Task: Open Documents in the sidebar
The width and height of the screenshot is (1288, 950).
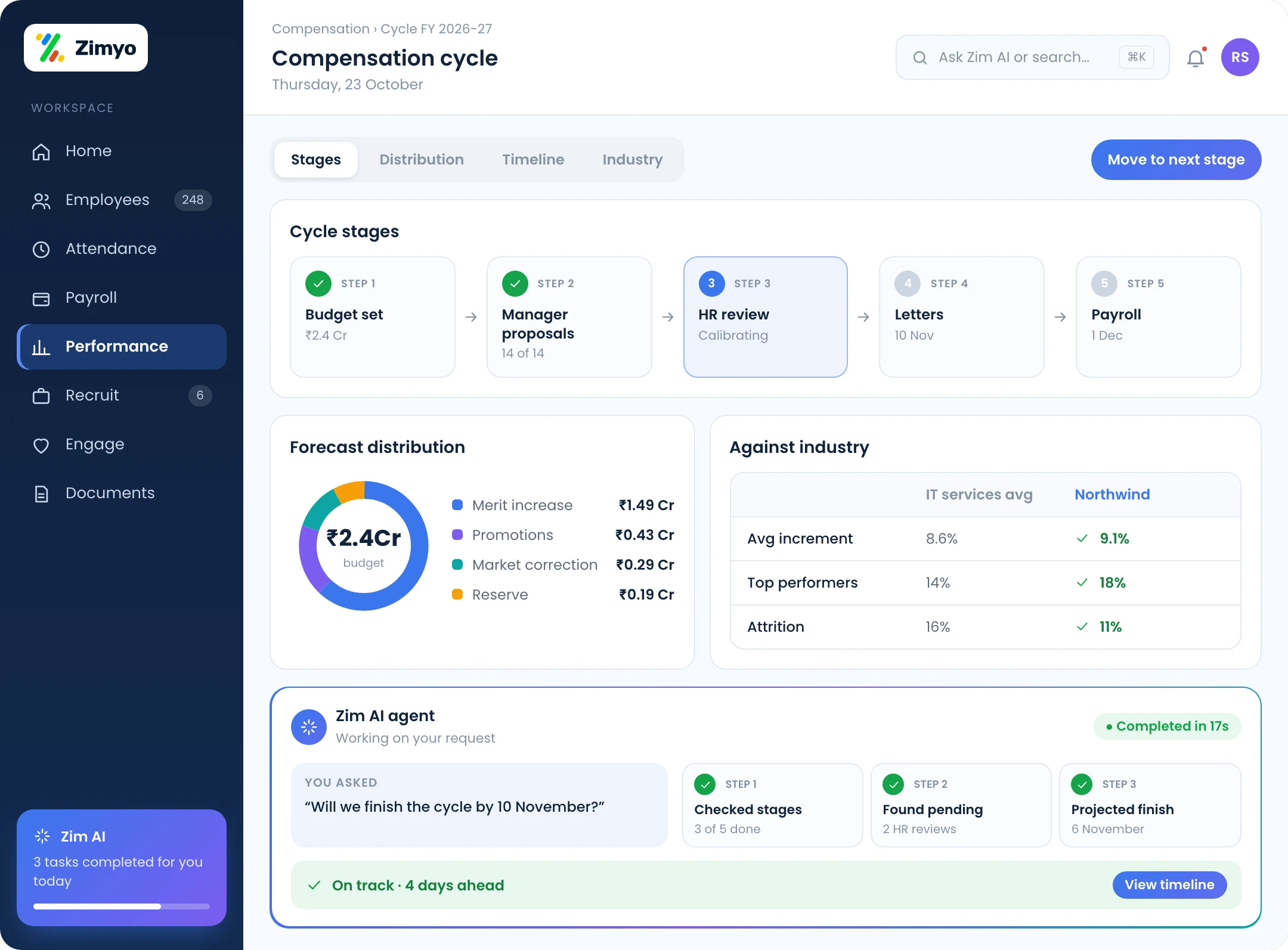Action: pos(122,493)
